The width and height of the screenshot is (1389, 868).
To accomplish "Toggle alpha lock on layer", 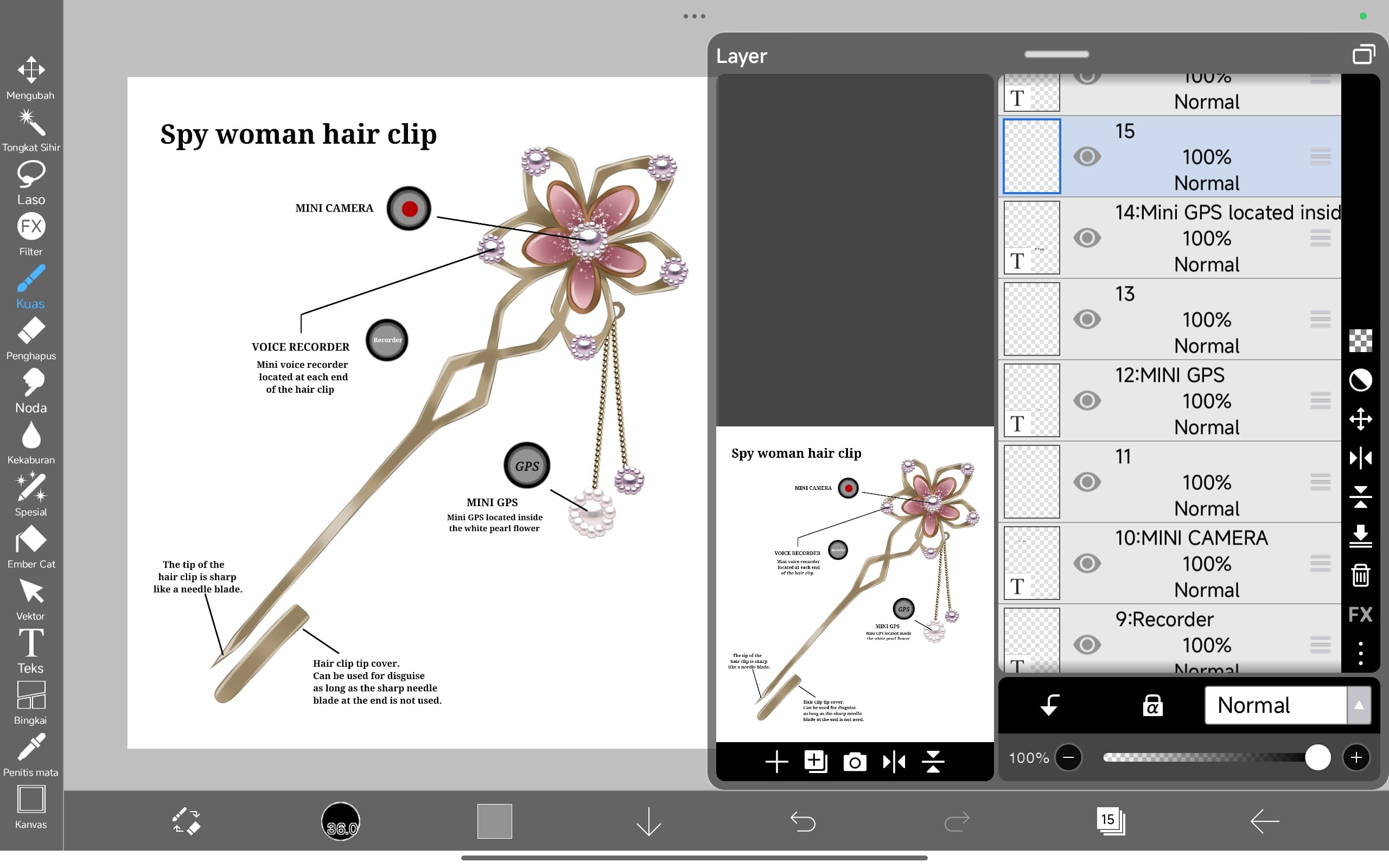I will (x=1152, y=705).
